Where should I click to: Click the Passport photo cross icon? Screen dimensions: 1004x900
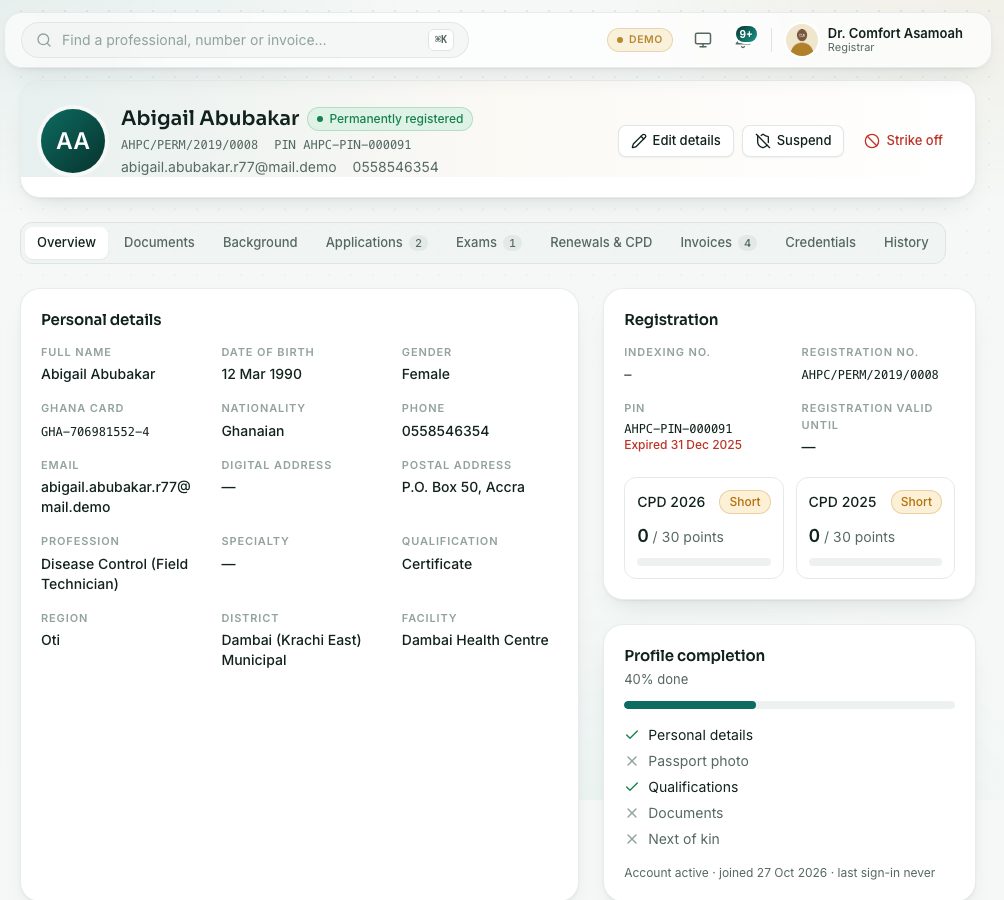pos(632,761)
